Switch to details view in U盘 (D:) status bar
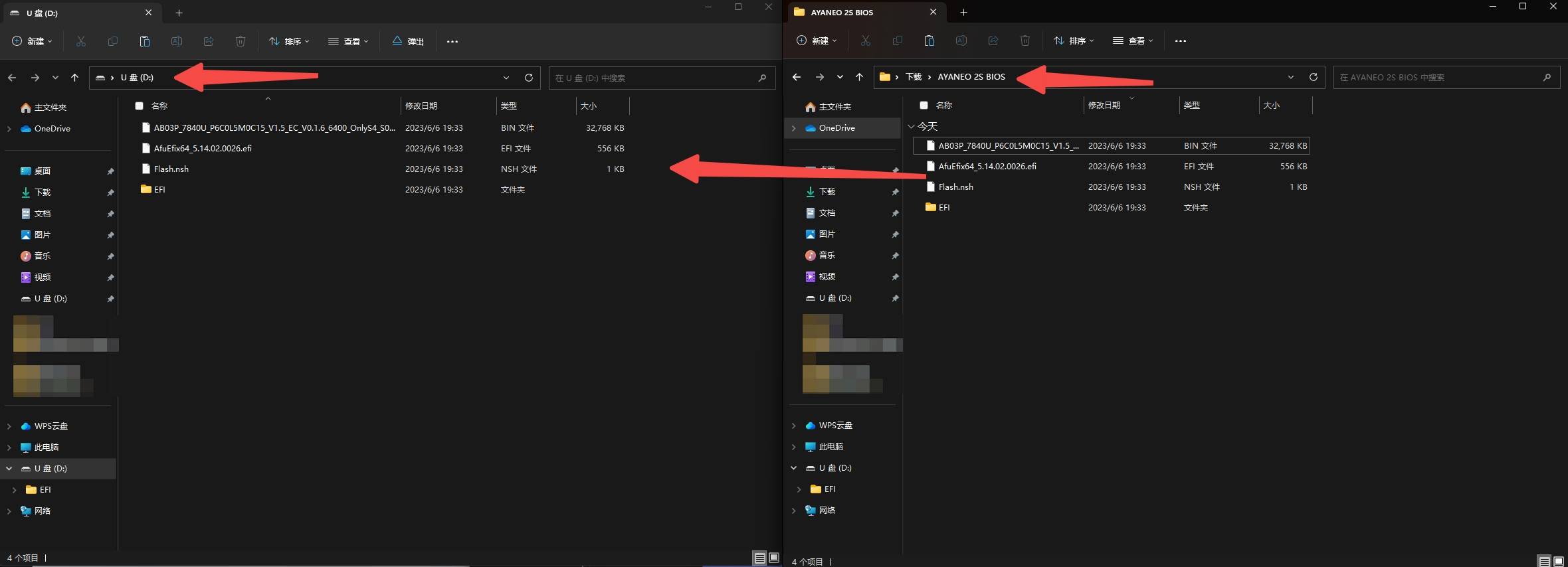Image resolution: width=1568 pixels, height=567 pixels. [760, 558]
